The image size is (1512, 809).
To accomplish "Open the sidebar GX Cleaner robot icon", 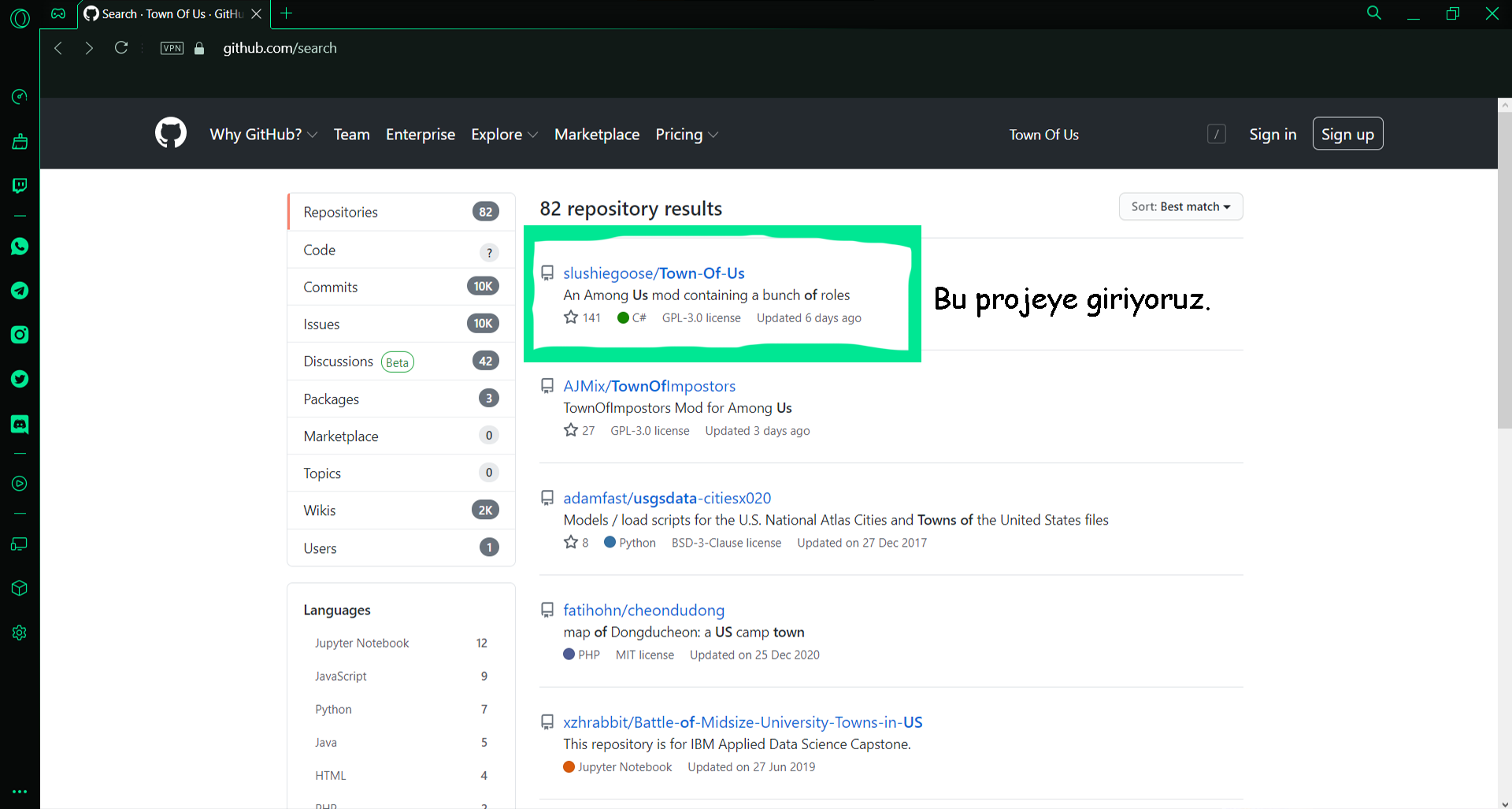I will coord(20,141).
